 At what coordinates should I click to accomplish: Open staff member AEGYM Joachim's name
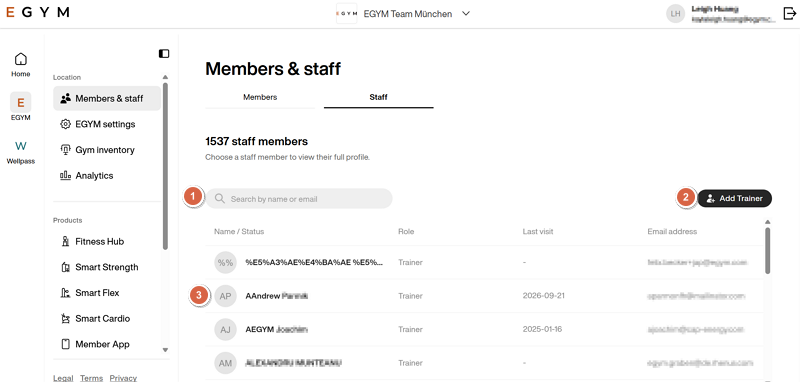pos(277,329)
